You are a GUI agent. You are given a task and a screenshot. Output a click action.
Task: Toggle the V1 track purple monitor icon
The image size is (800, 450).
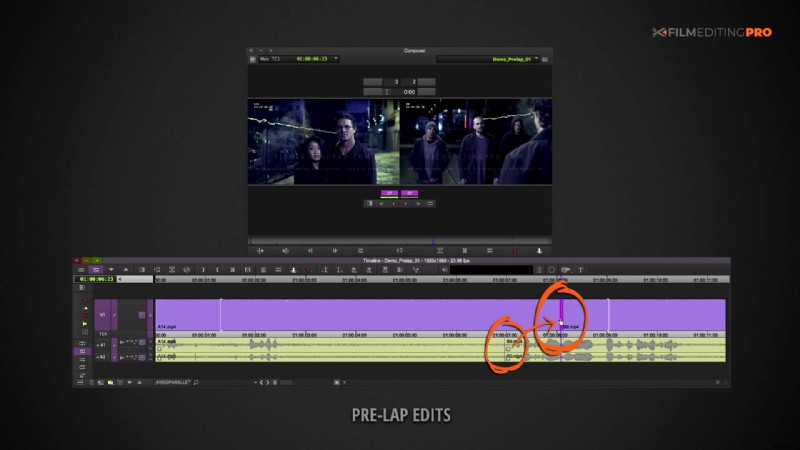(142, 315)
